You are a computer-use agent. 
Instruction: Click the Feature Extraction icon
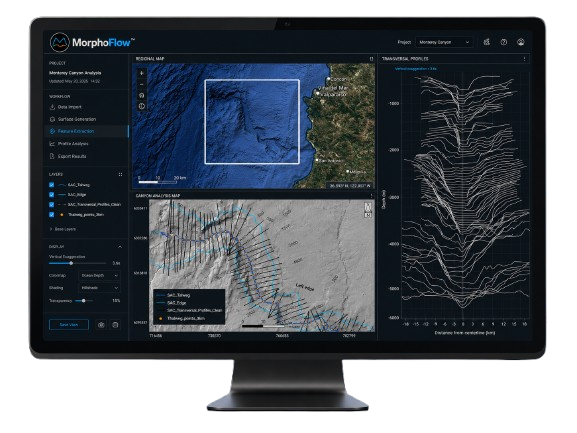(x=52, y=131)
